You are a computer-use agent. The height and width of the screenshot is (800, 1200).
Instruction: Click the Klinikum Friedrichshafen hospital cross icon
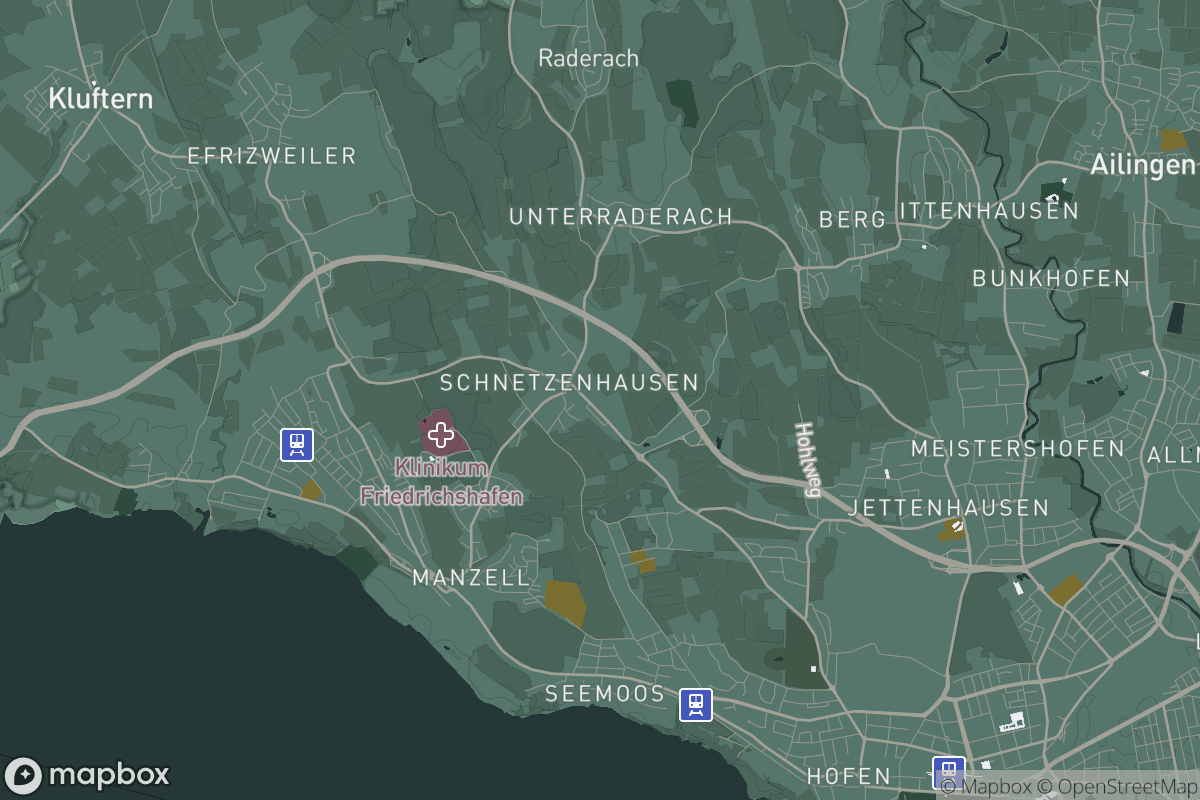click(x=441, y=435)
